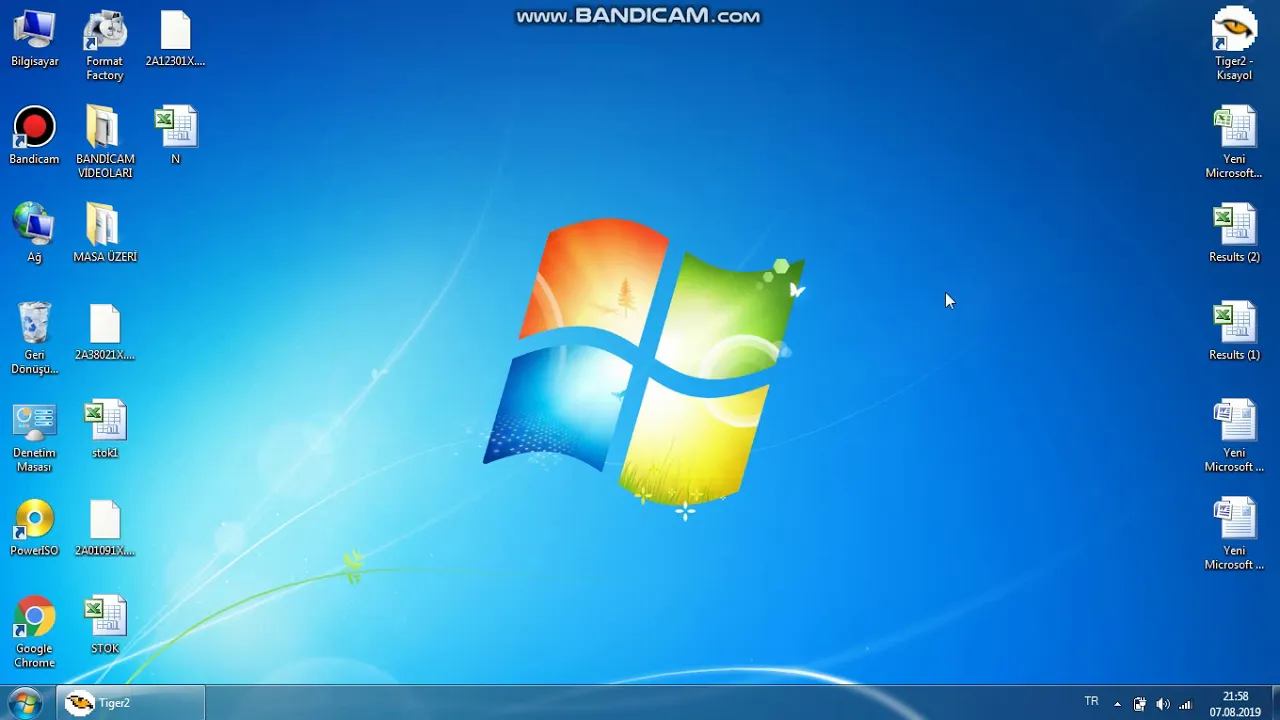Open the volume speaker tray icon
The image size is (1280, 720).
click(x=1162, y=704)
